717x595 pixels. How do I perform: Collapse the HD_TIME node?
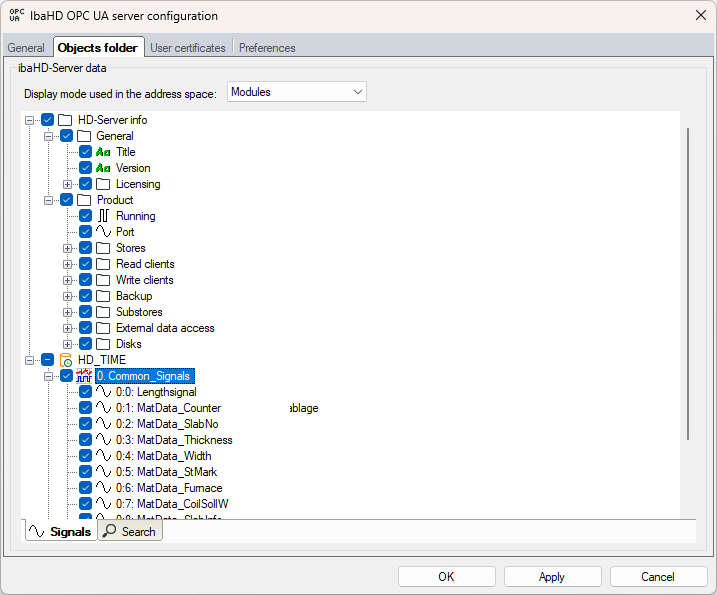(x=30, y=360)
